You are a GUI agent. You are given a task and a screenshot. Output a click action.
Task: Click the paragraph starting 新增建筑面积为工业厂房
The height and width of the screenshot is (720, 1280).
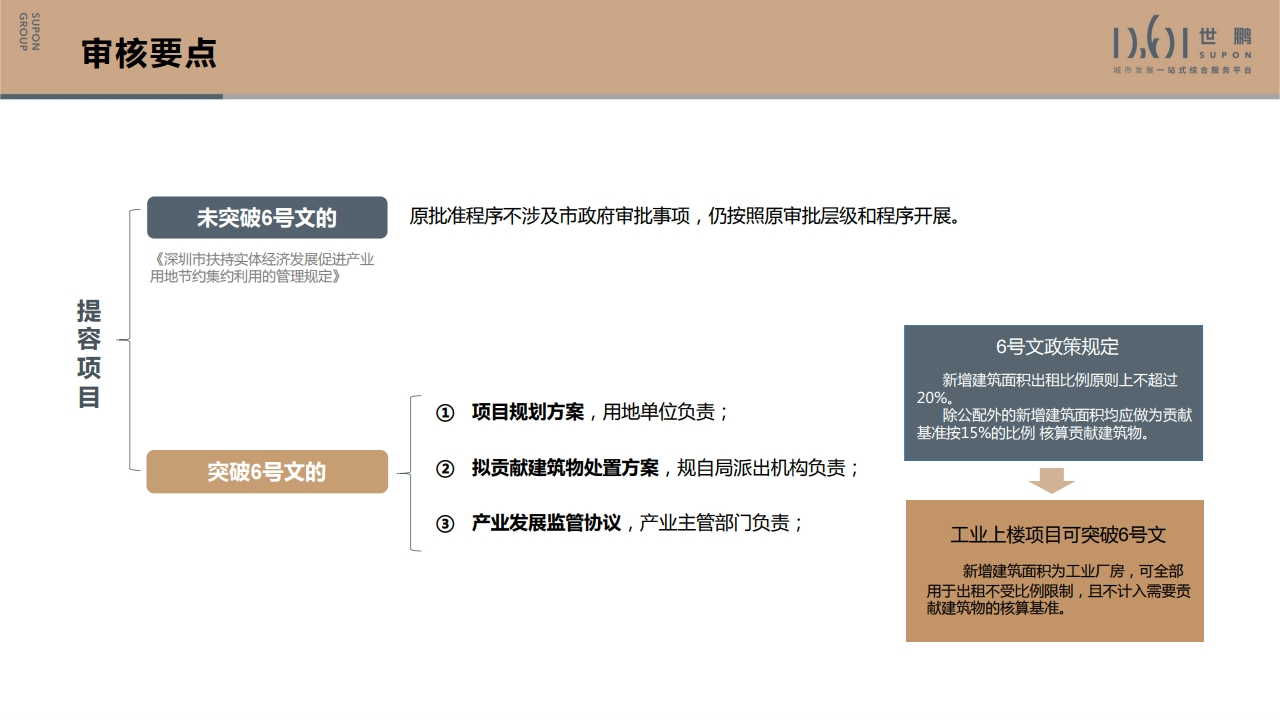(1058, 590)
